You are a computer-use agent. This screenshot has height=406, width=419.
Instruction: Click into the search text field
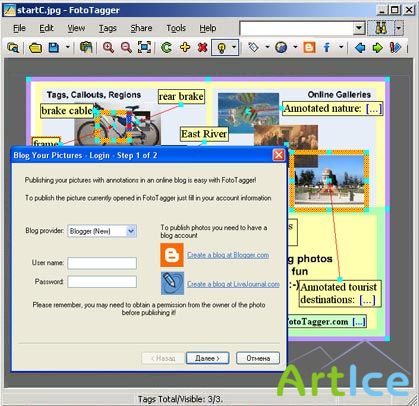tap(296, 28)
